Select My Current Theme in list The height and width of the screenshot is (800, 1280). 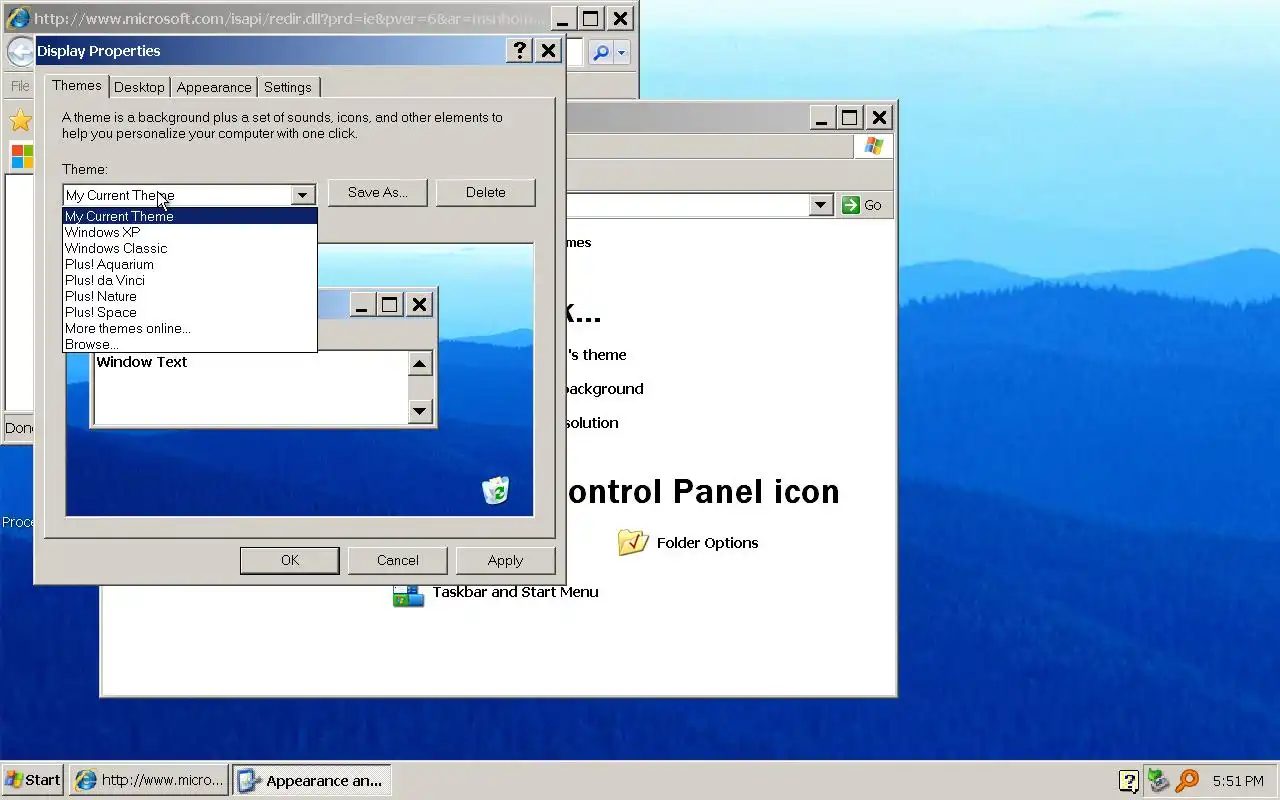coord(190,216)
